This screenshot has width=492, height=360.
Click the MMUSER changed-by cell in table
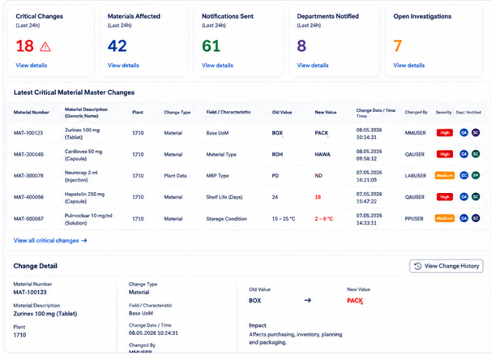click(415, 133)
